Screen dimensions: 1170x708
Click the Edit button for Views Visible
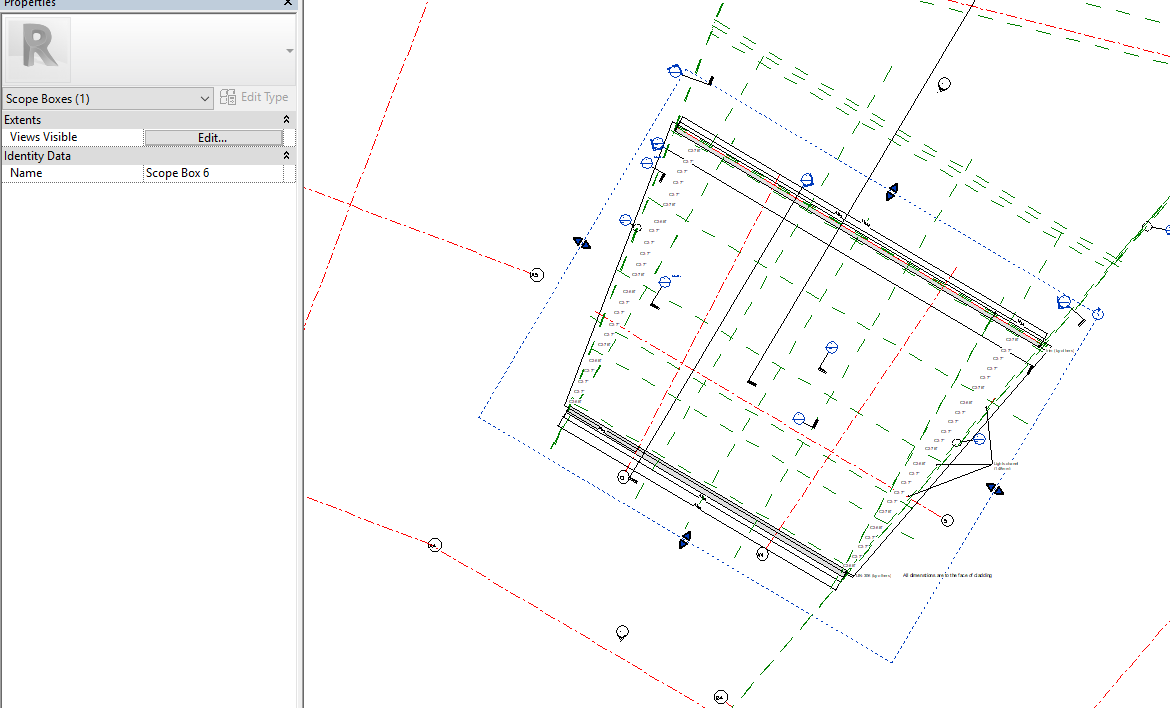pyautogui.click(x=213, y=137)
